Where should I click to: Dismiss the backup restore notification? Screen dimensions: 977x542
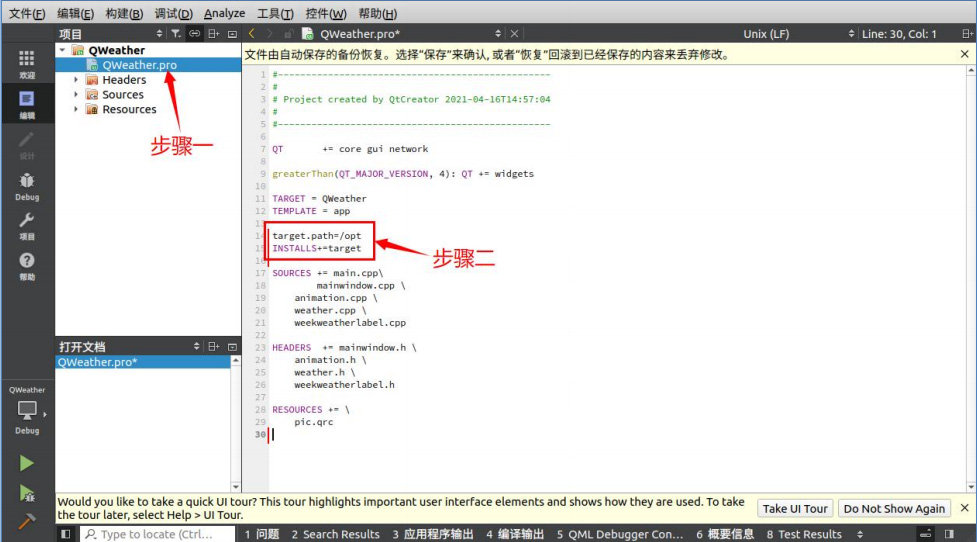[965, 54]
